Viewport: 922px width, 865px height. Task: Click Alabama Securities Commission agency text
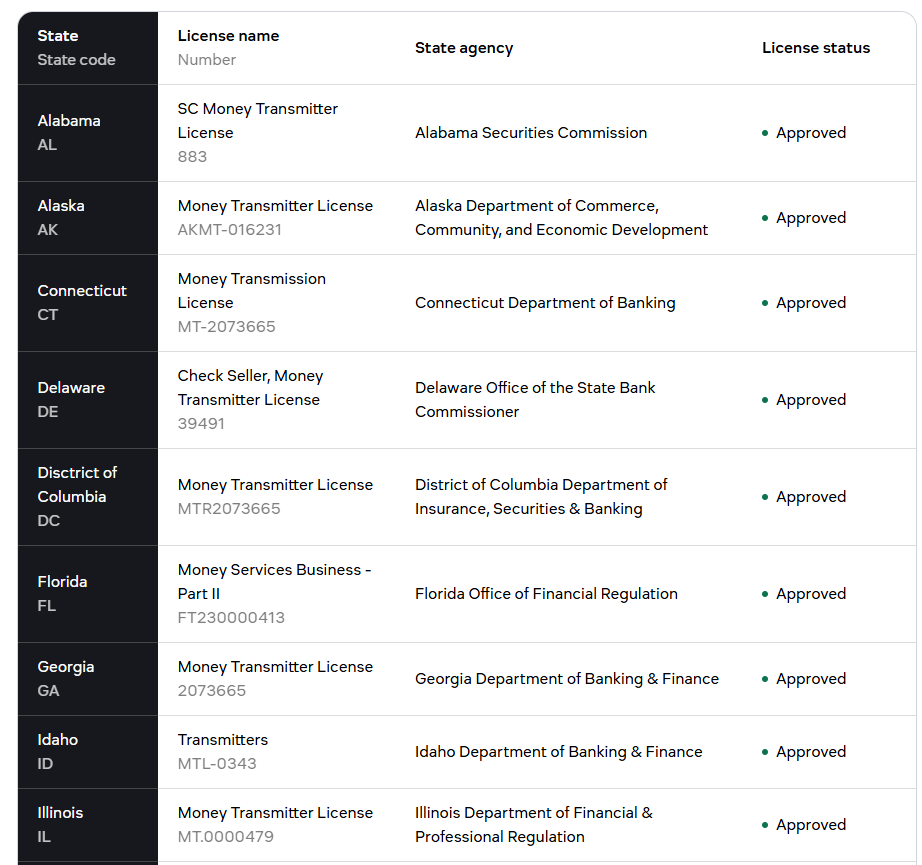pos(531,133)
